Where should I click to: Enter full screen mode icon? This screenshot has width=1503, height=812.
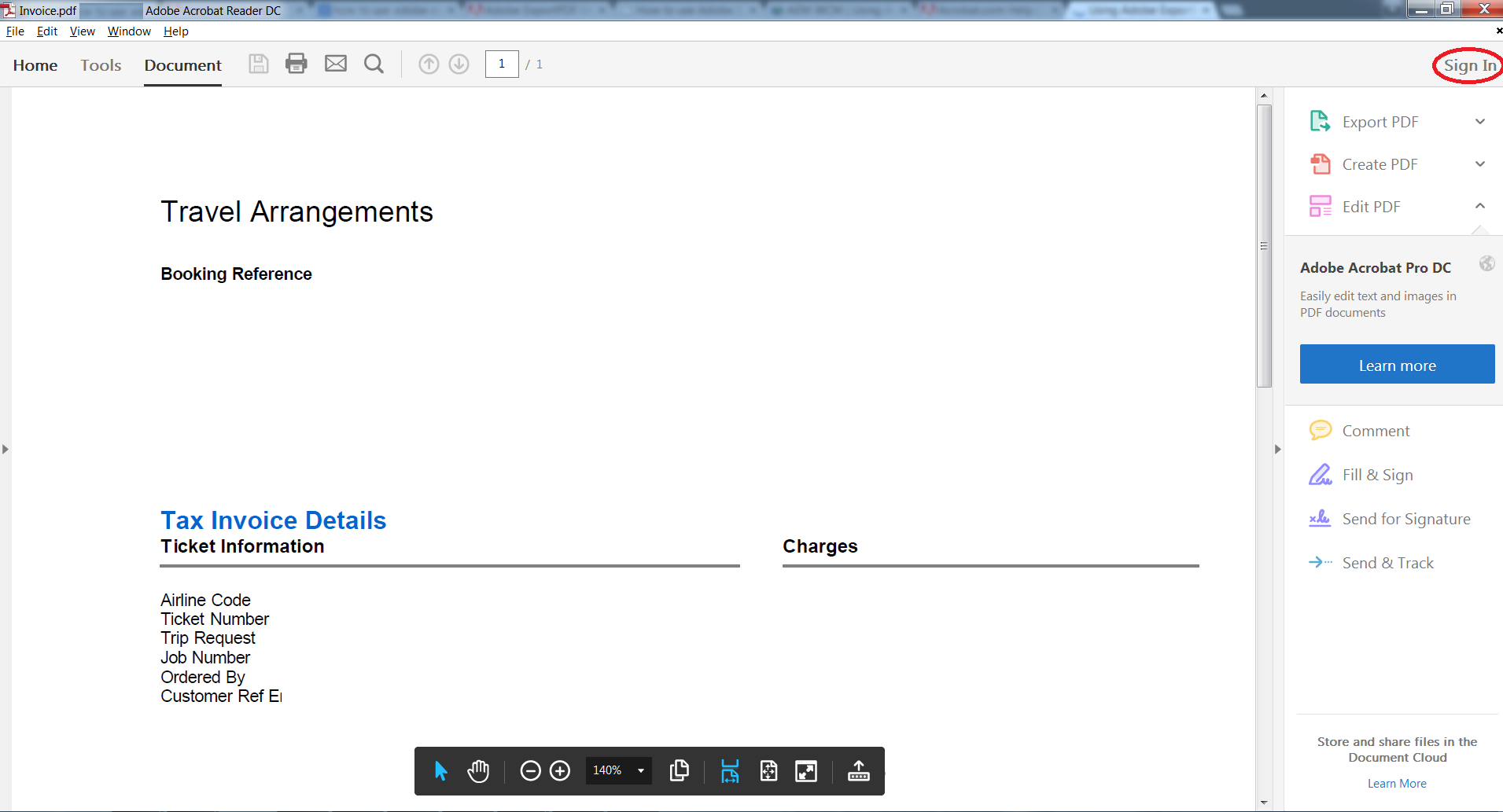807,771
